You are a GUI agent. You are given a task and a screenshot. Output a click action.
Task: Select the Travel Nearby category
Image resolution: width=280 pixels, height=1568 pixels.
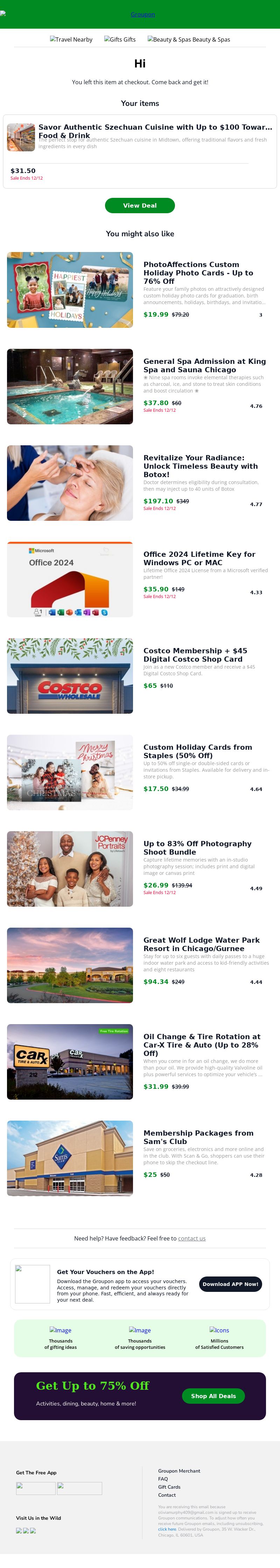point(71,39)
